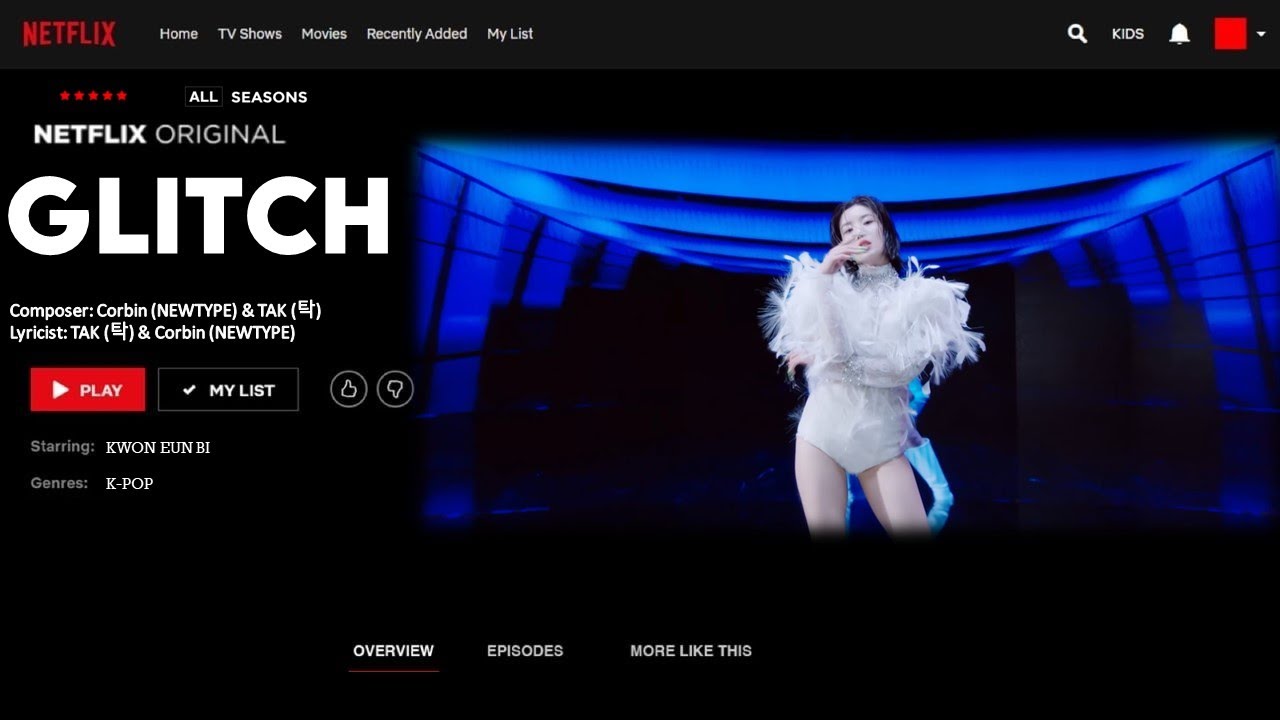Open the K-POP genre link
The height and width of the screenshot is (720, 1280).
tap(129, 484)
